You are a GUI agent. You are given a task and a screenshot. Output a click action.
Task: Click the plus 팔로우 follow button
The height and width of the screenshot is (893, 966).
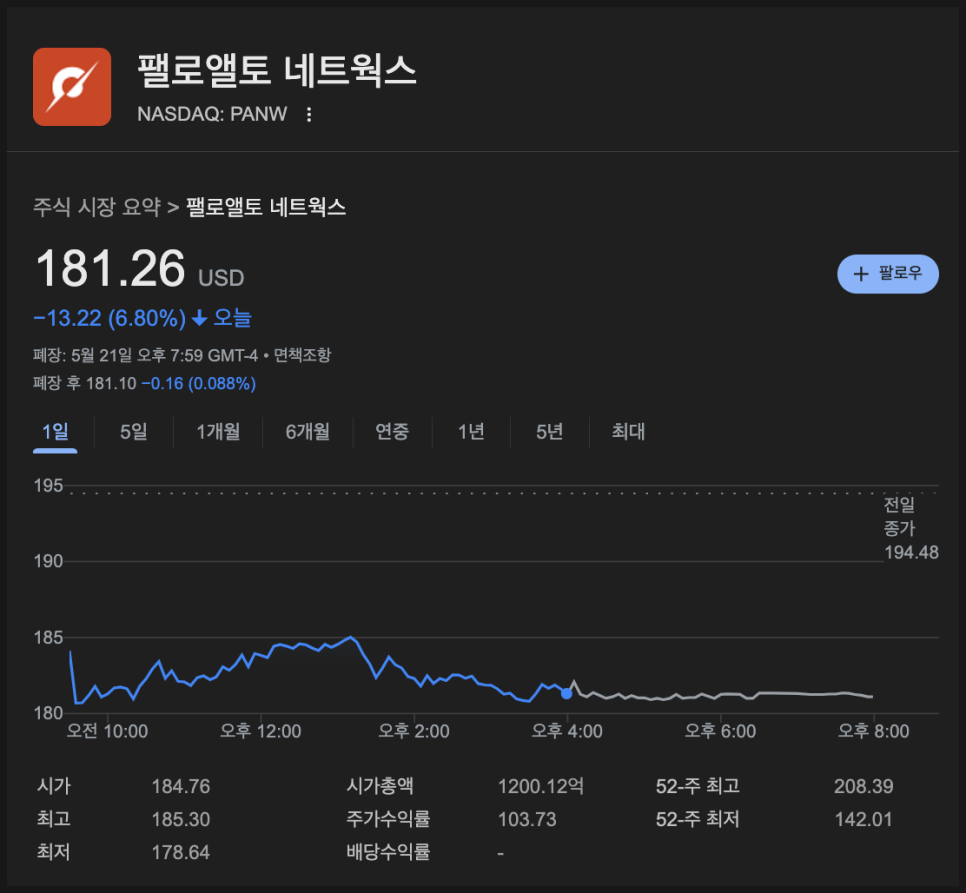[x=888, y=273]
